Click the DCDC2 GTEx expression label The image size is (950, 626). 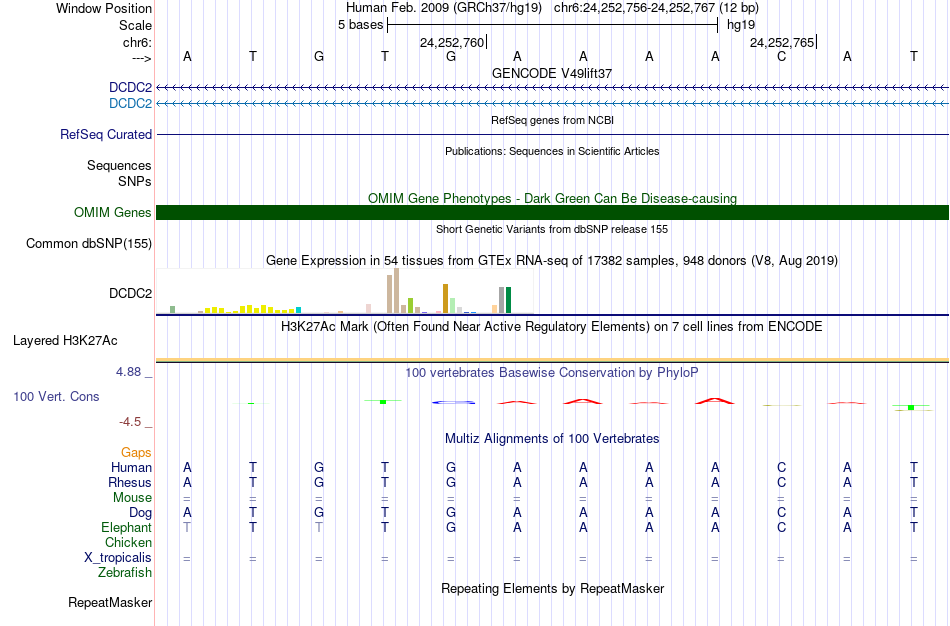point(130,293)
